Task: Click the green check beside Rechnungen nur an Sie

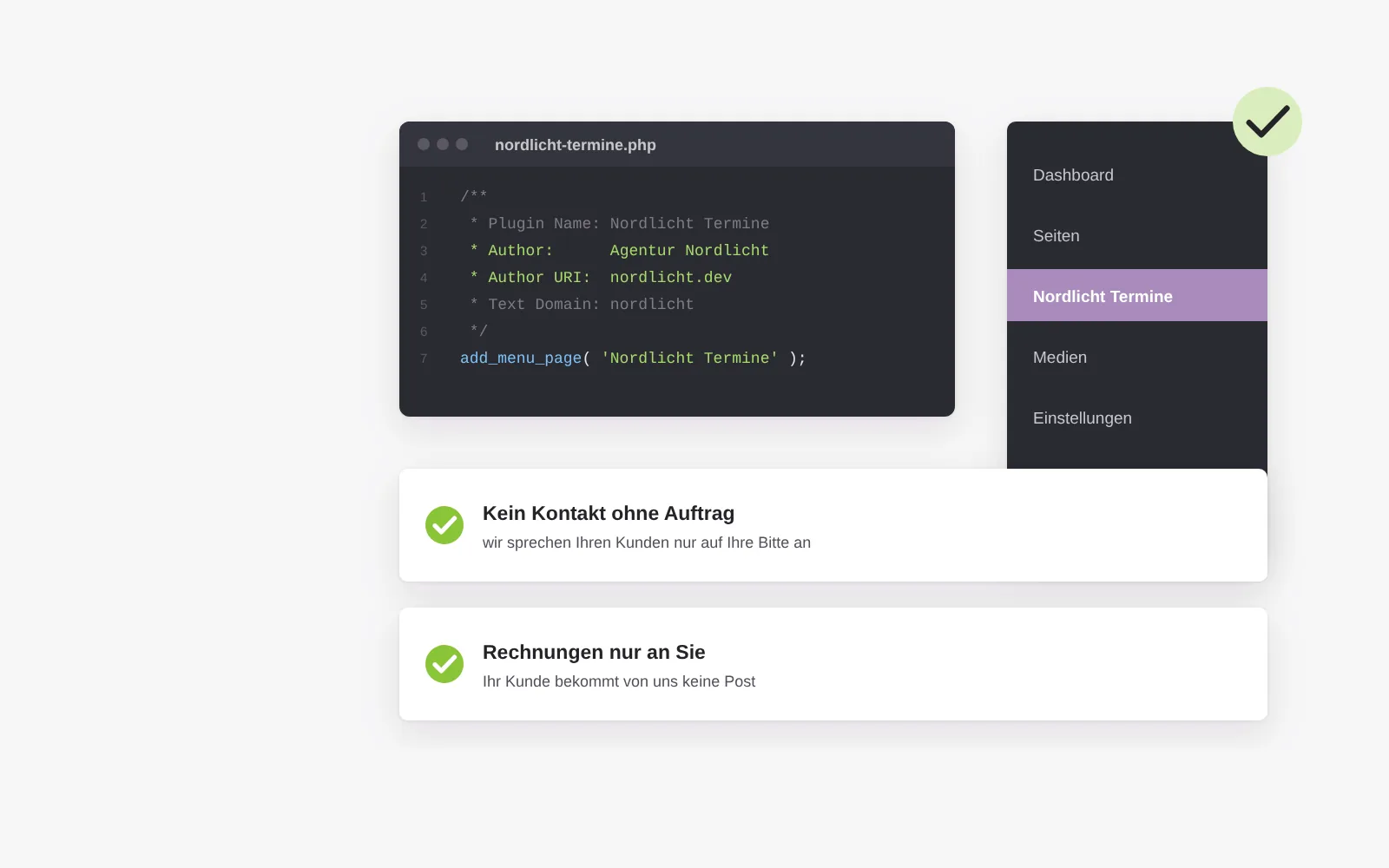Action: 444,664
